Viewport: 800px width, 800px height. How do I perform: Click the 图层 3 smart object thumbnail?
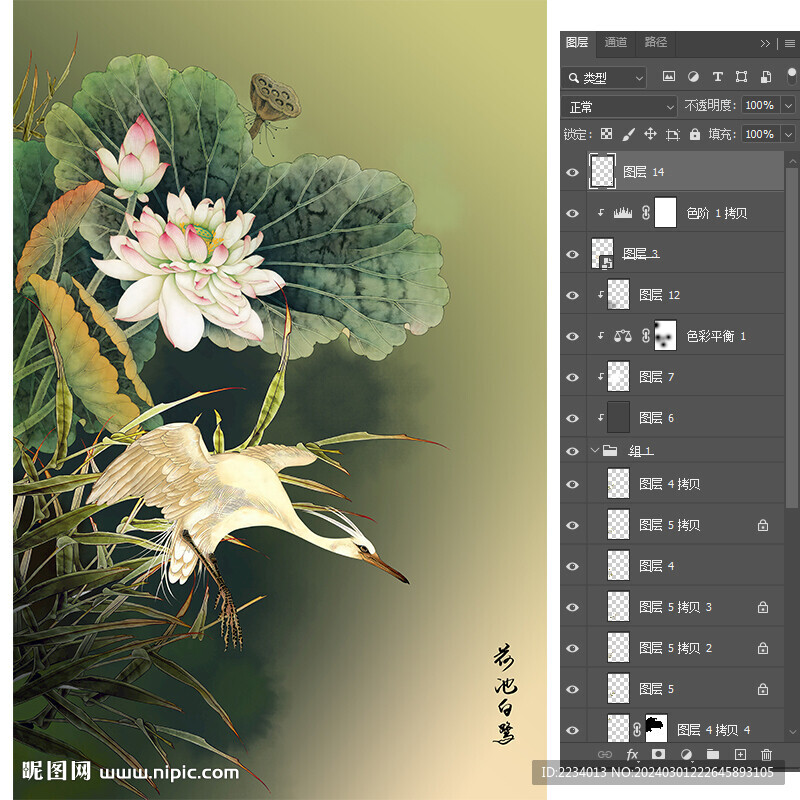pyautogui.click(x=602, y=253)
